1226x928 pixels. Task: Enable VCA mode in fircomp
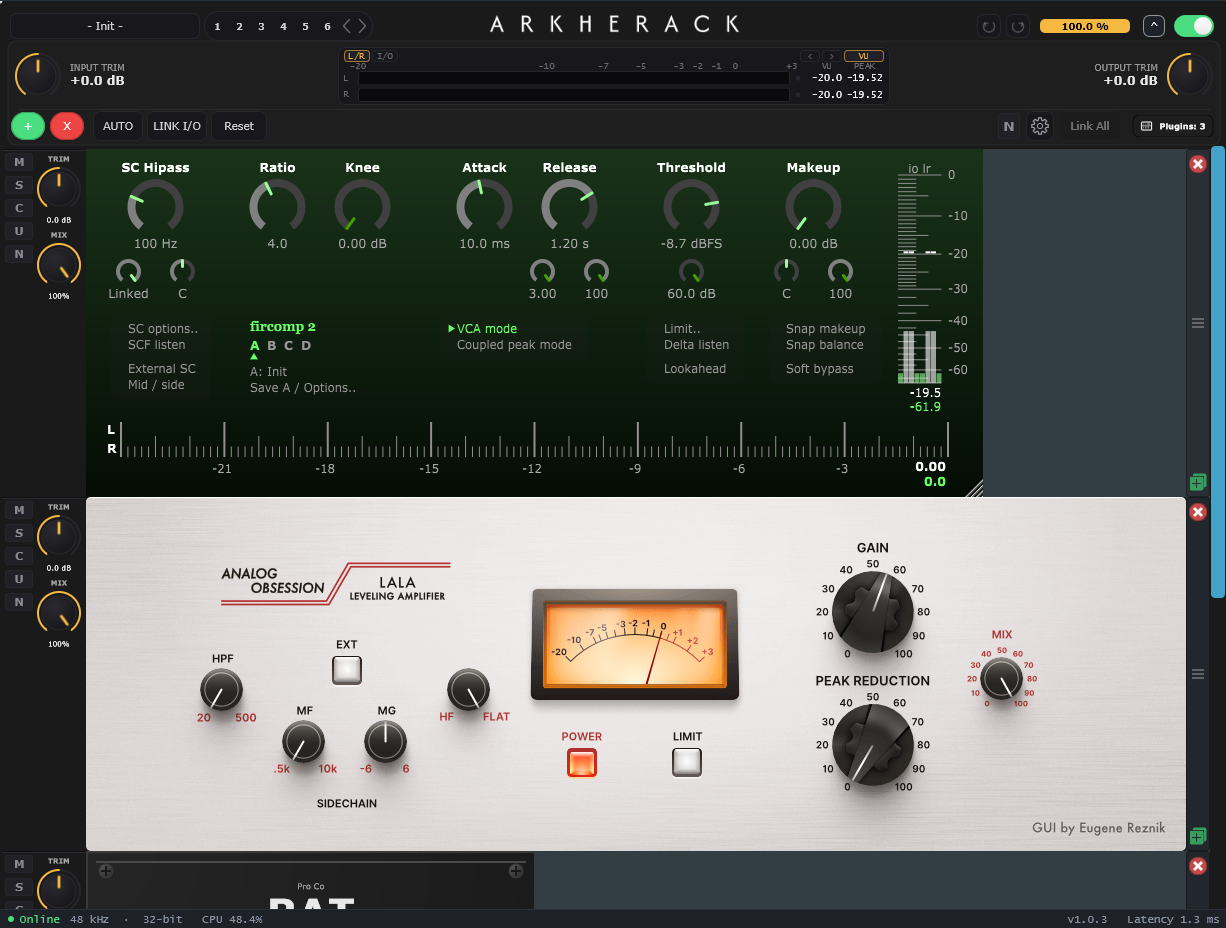pyautogui.click(x=487, y=329)
